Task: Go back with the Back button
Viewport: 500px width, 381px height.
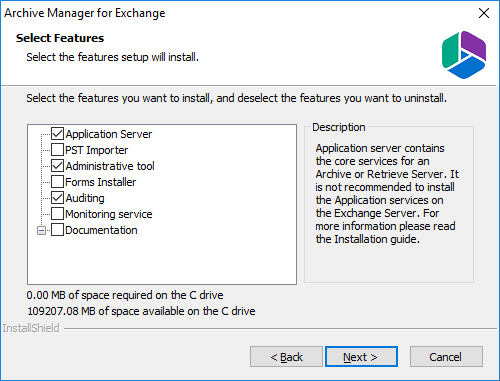Action: pos(286,357)
